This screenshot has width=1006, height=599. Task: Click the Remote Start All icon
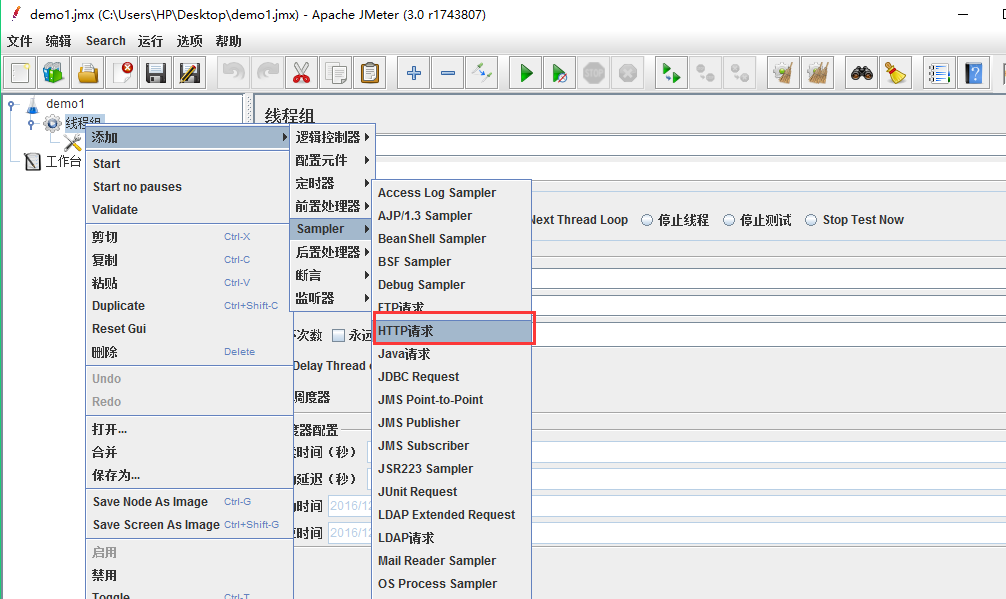click(671, 72)
